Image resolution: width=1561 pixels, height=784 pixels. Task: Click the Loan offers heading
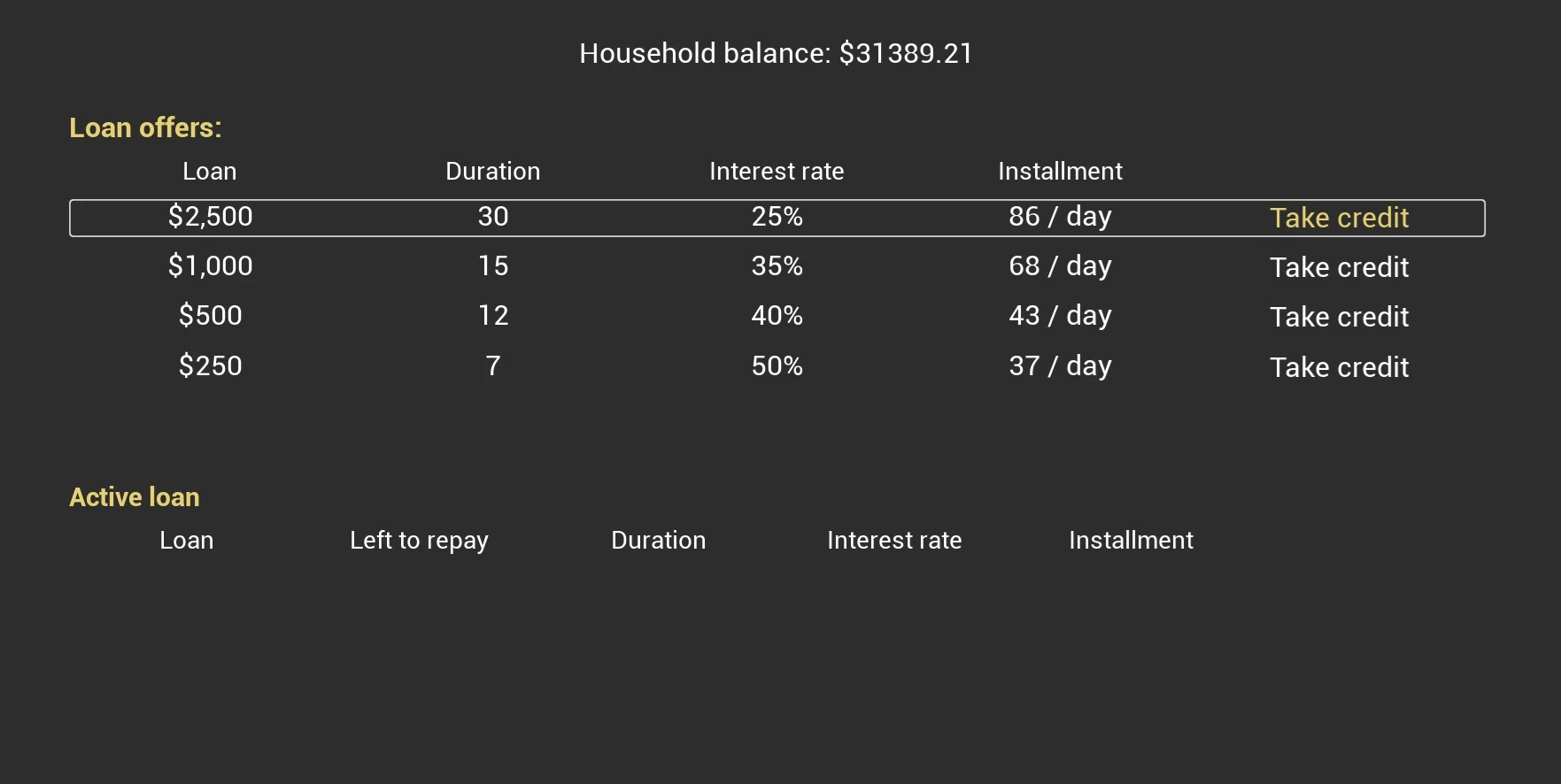pos(145,127)
